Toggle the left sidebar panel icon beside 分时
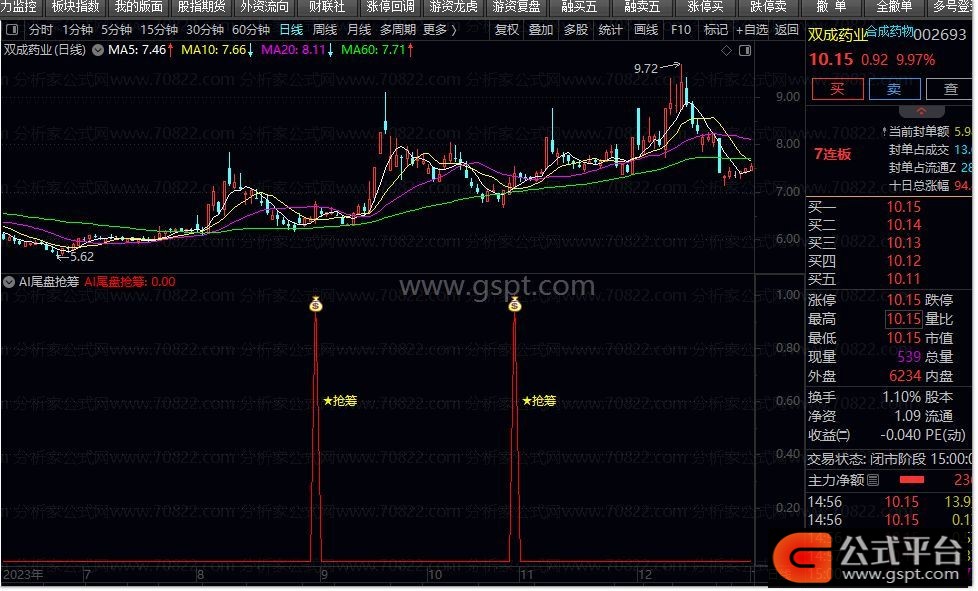978x591 pixels. tap(12, 29)
